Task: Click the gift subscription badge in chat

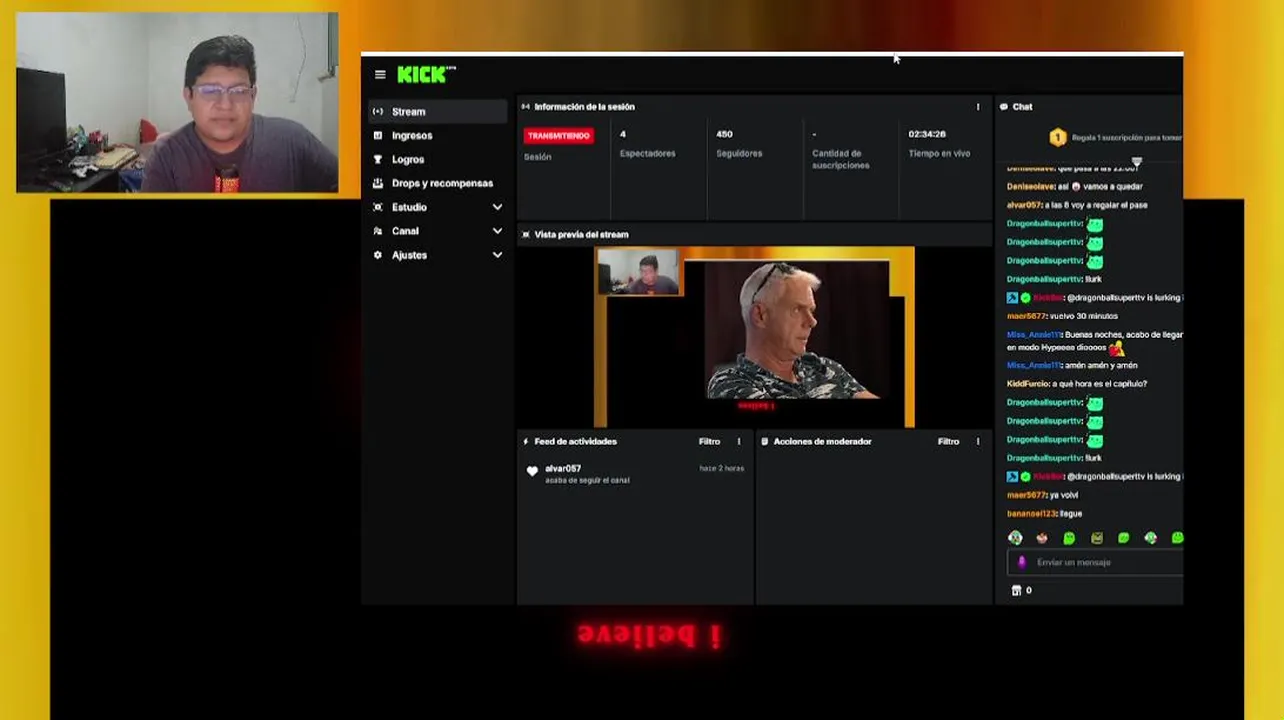Action: coord(1058,138)
